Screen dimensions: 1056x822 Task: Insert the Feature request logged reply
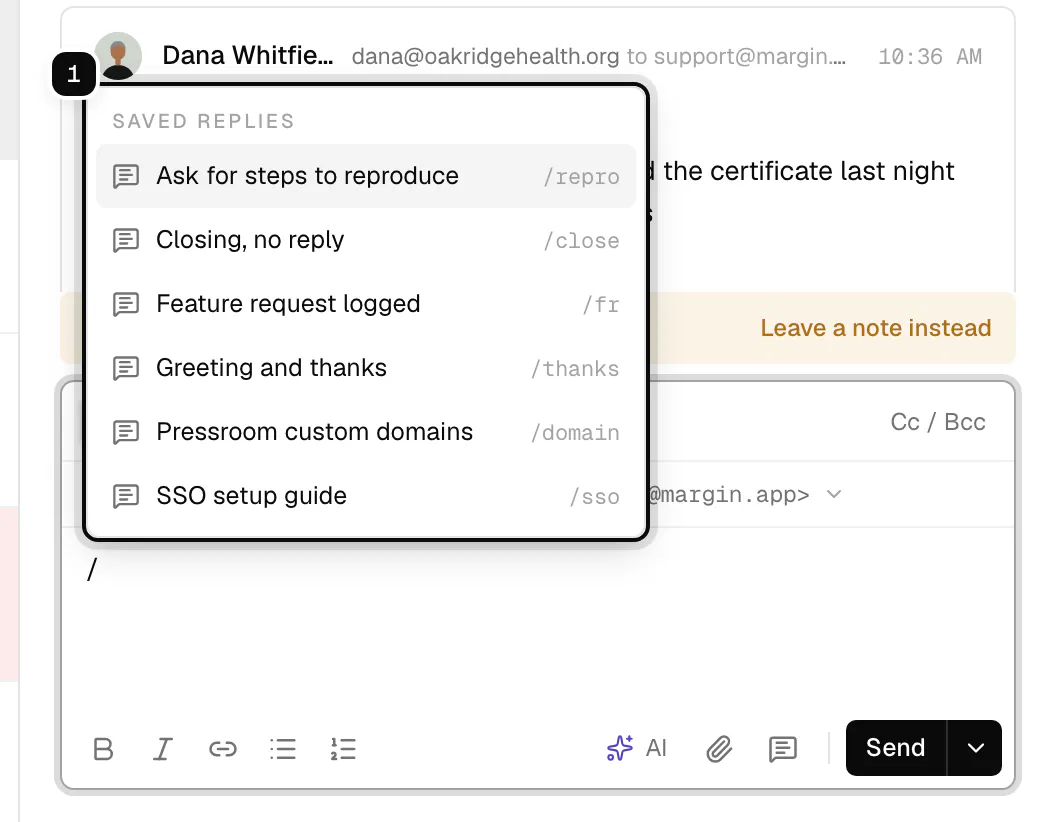[x=366, y=304]
